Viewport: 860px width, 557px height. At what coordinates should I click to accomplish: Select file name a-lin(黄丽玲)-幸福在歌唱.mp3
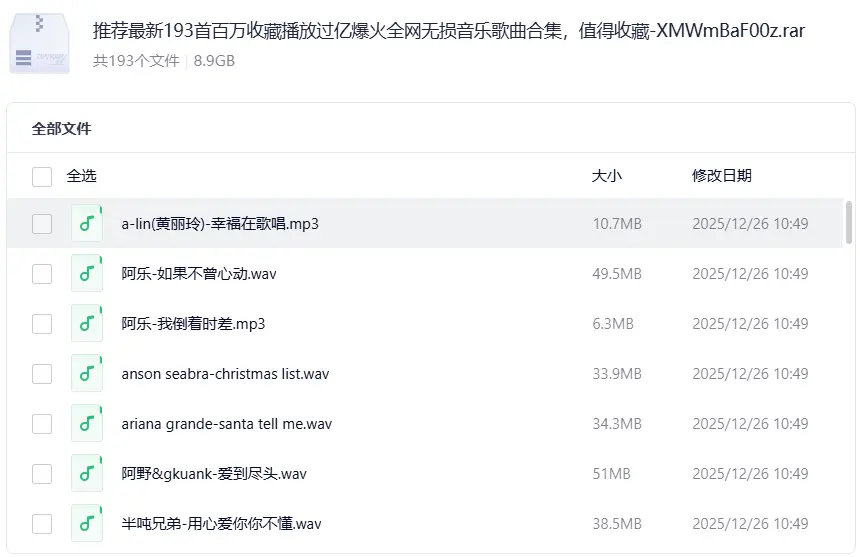click(x=220, y=224)
